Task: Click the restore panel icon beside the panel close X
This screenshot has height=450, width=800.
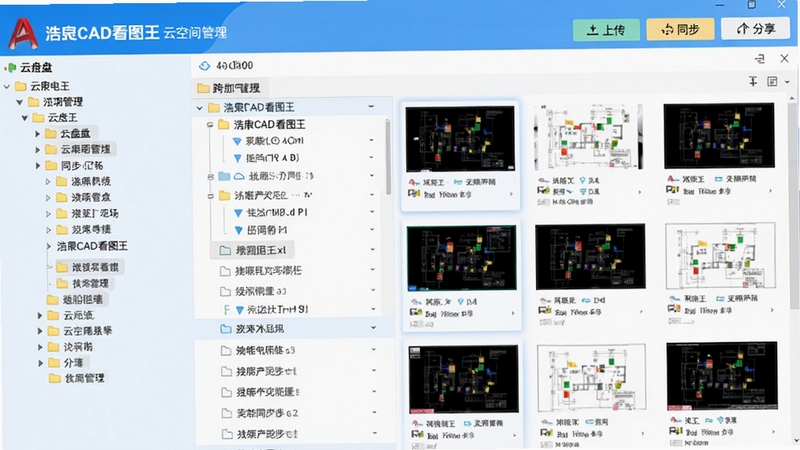Action: [x=760, y=59]
